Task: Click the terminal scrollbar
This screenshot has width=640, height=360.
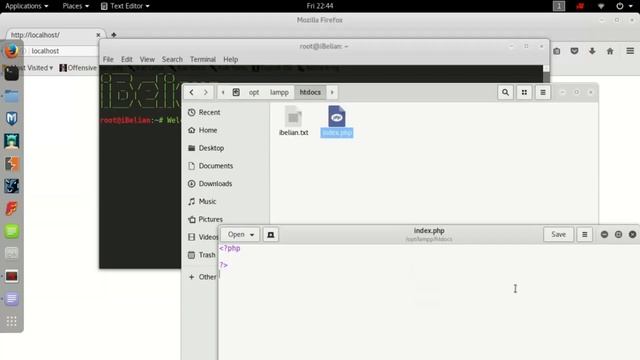Action: (546, 73)
